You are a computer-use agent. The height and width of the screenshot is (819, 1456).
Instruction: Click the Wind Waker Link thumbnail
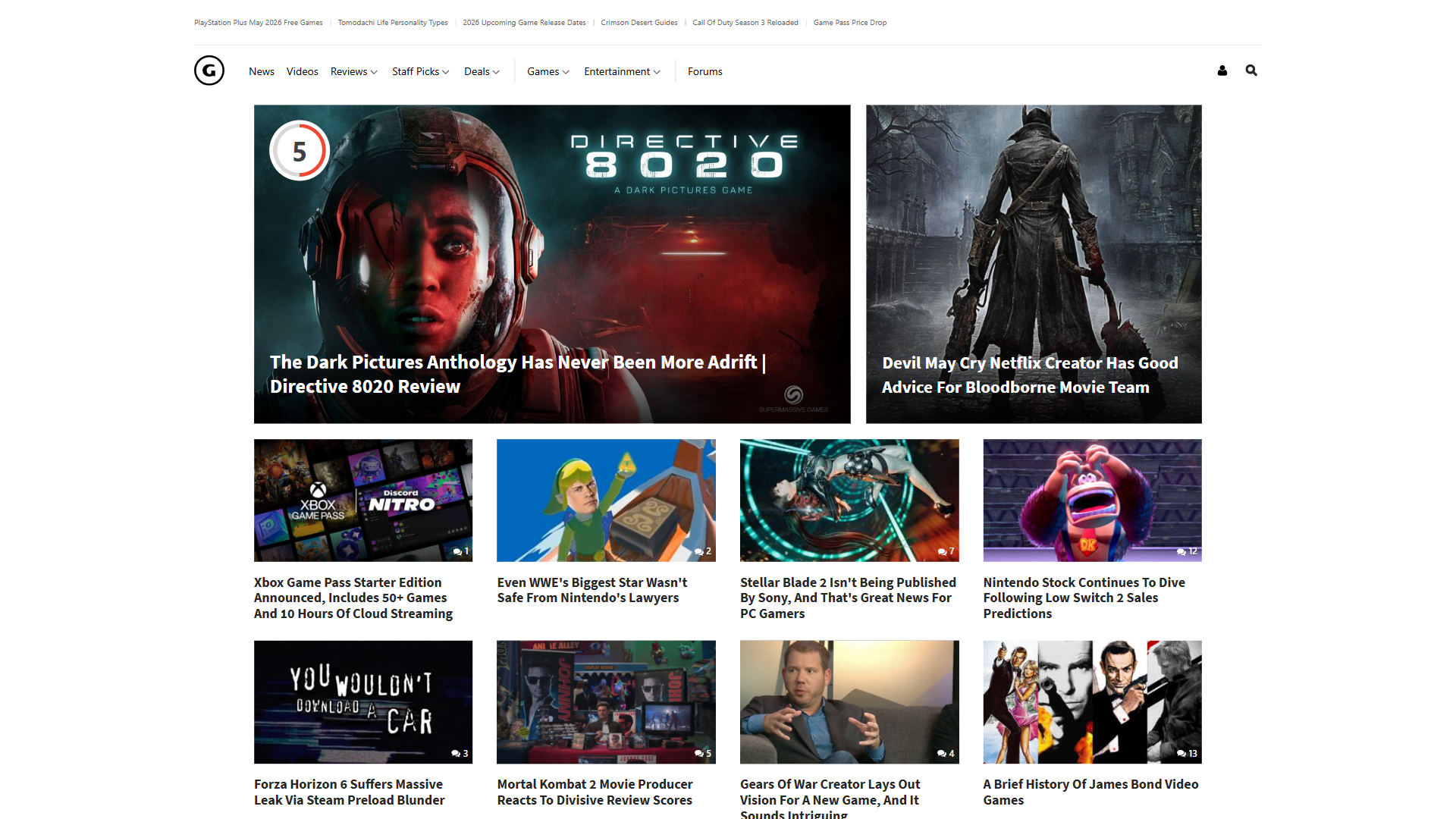(606, 500)
